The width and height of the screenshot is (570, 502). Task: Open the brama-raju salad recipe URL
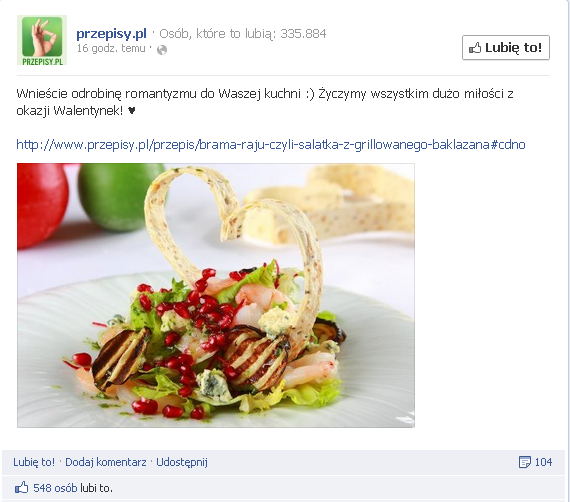coord(271,145)
